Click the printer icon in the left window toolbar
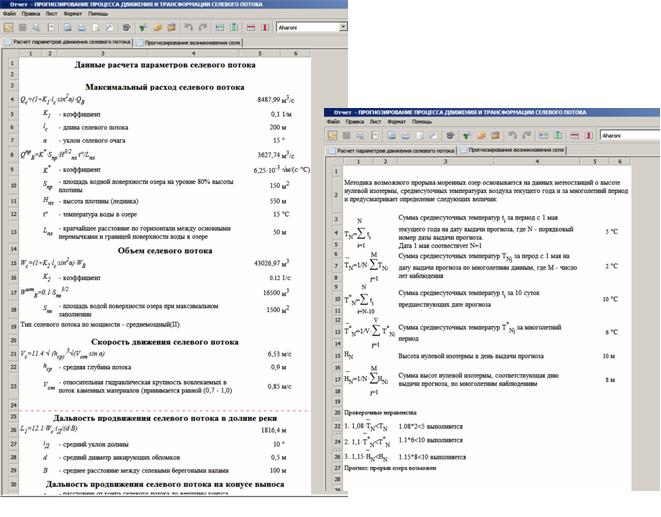 coord(82,27)
